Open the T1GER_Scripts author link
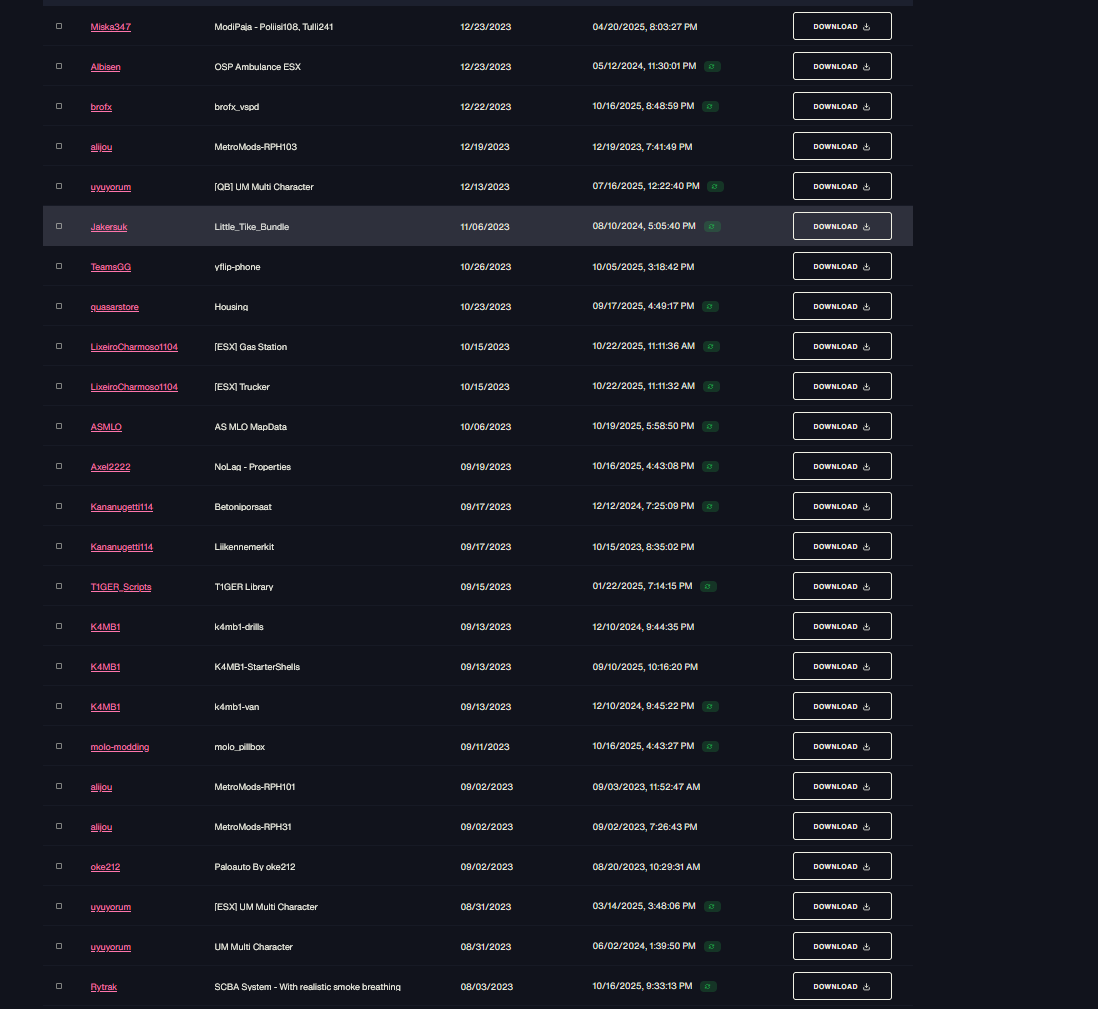The image size is (1098, 1009). point(120,587)
